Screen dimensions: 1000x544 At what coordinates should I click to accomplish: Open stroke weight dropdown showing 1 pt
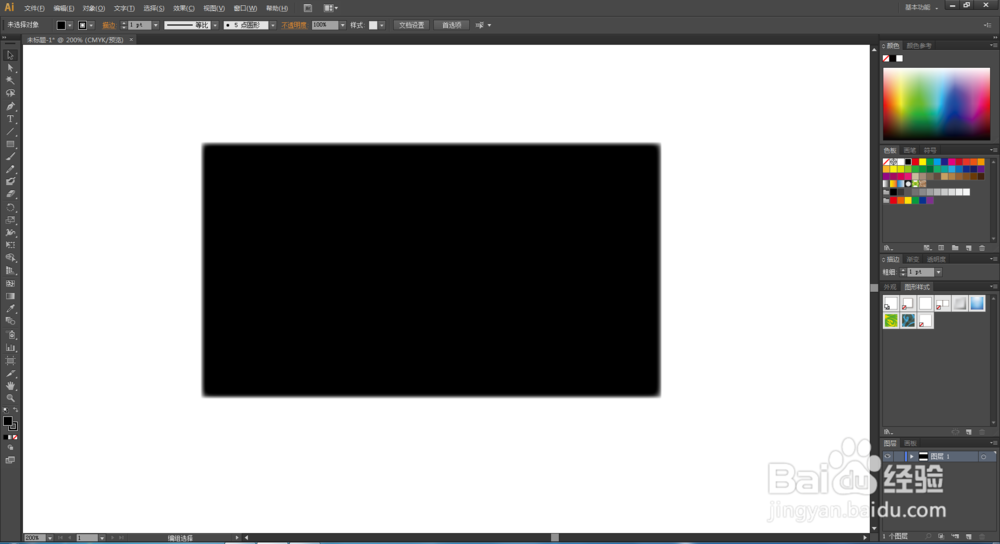(x=156, y=26)
